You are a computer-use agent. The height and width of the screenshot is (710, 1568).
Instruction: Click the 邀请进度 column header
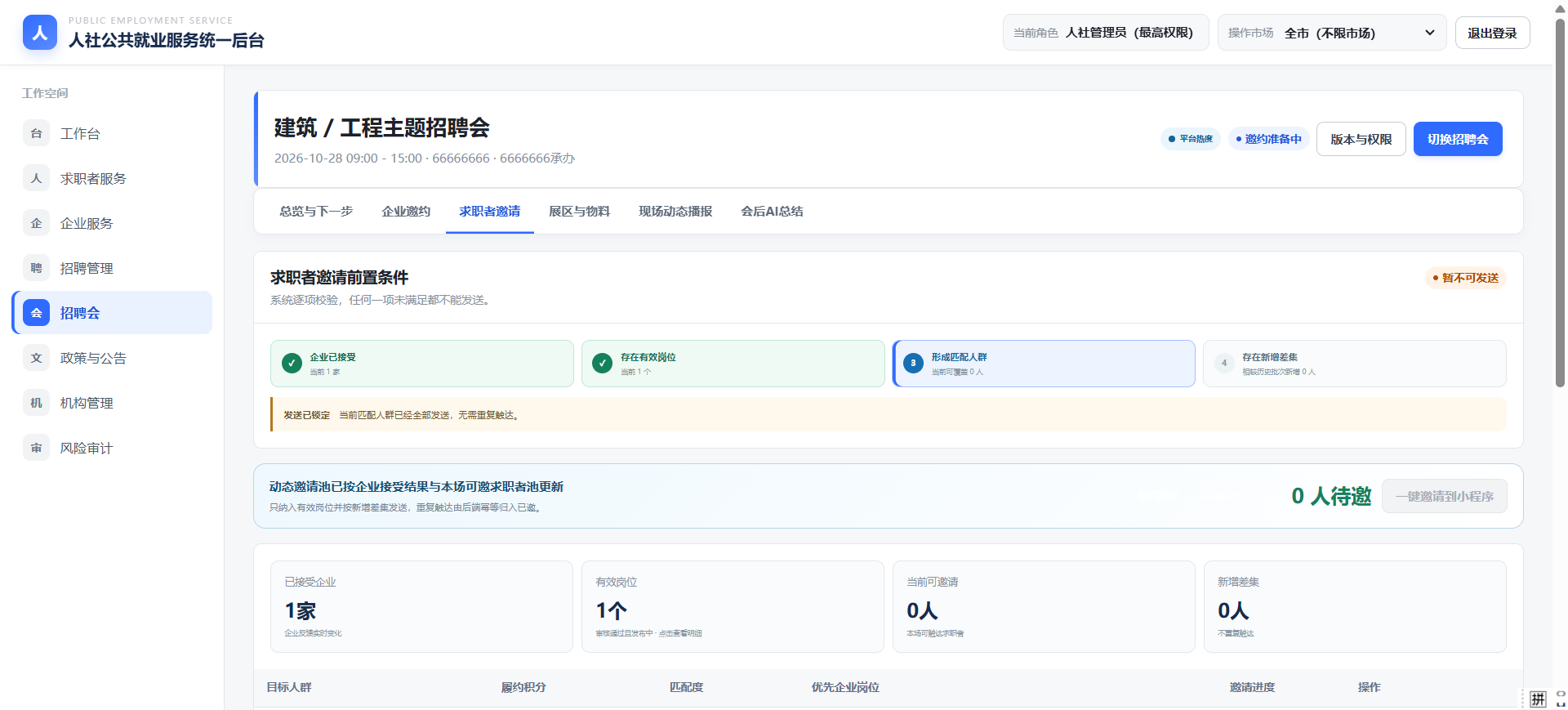1252,688
